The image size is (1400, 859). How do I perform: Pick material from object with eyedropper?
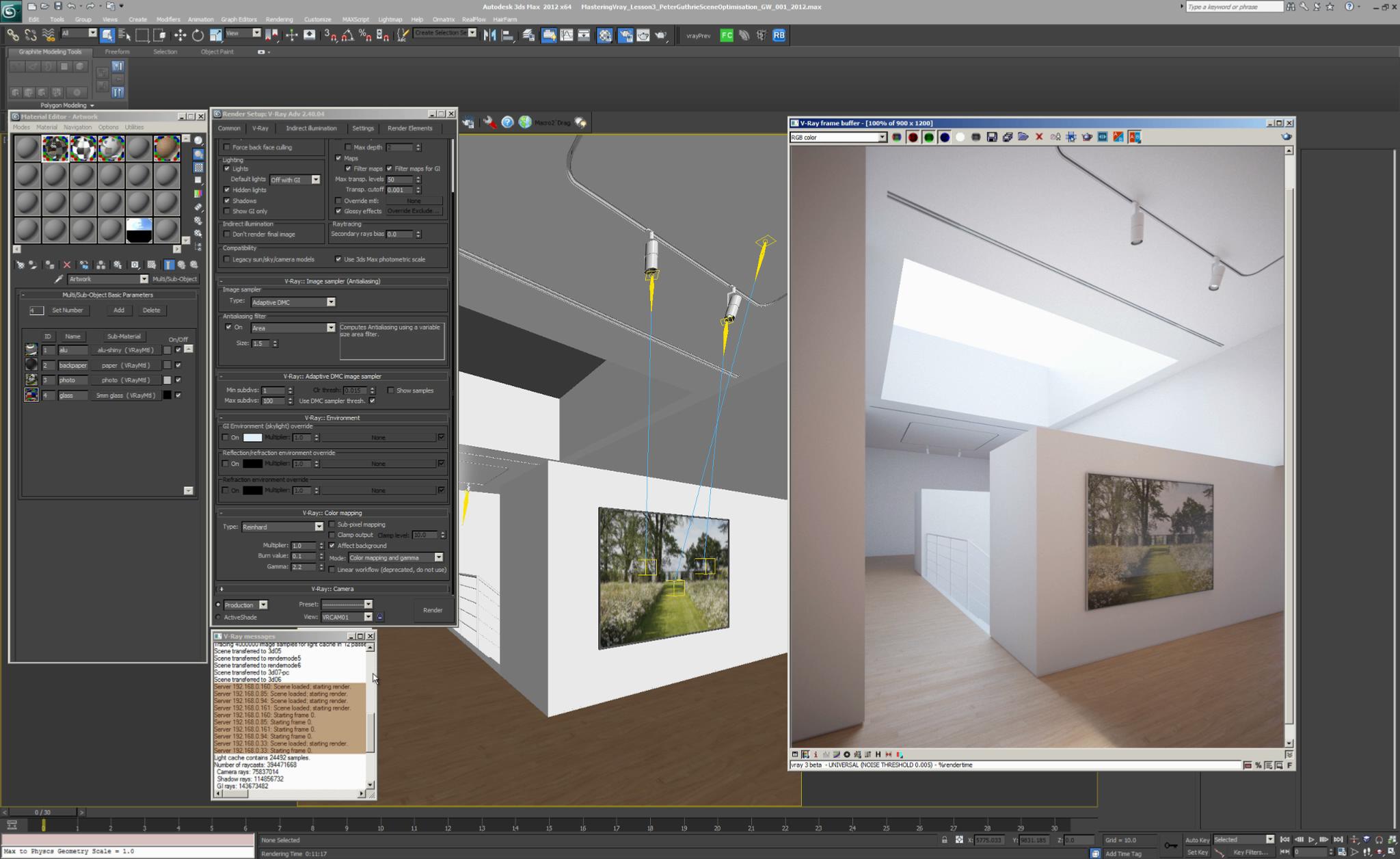click(x=59, y=279)
